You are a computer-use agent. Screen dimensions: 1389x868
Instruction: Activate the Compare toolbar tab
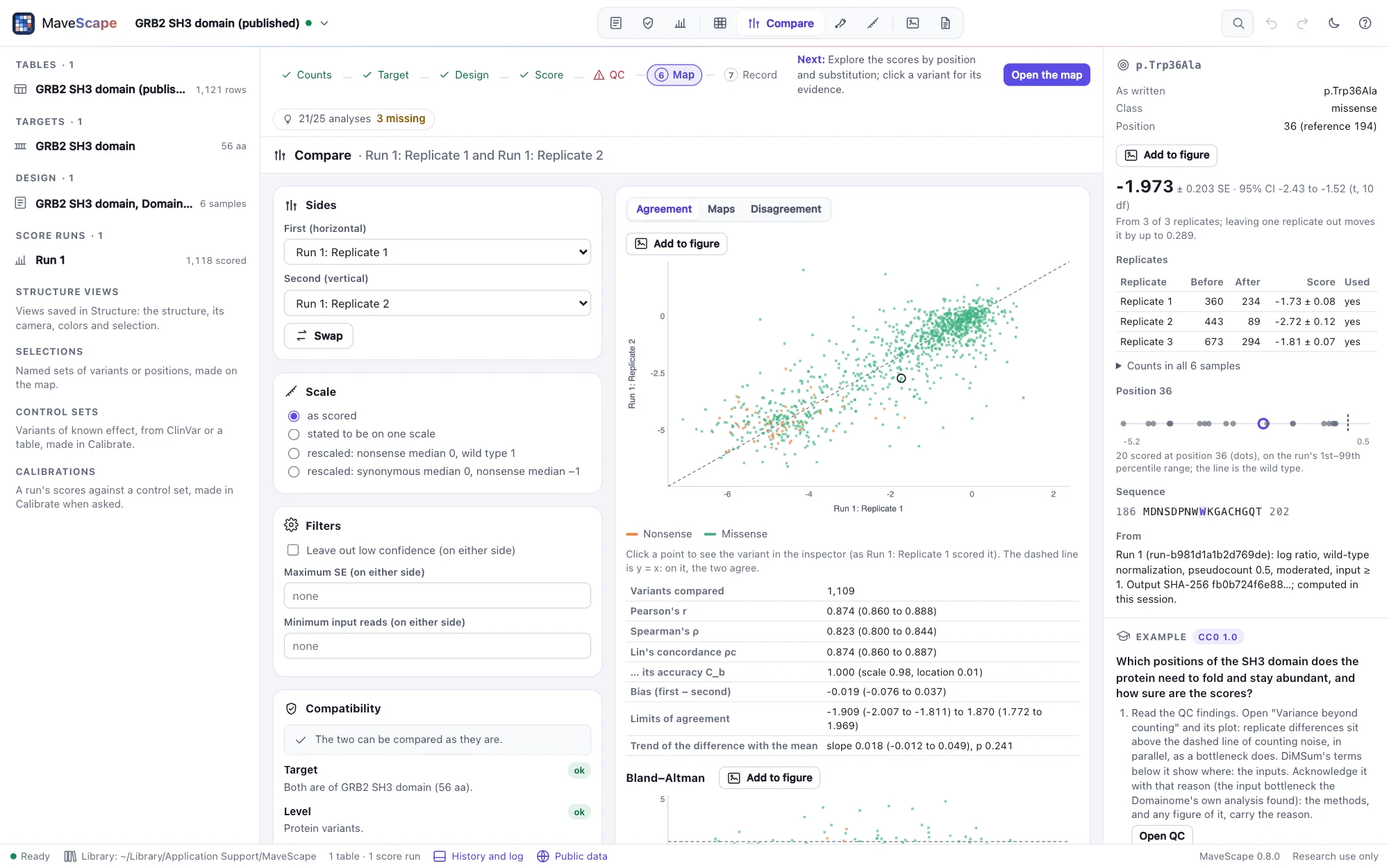click(781, 23)
